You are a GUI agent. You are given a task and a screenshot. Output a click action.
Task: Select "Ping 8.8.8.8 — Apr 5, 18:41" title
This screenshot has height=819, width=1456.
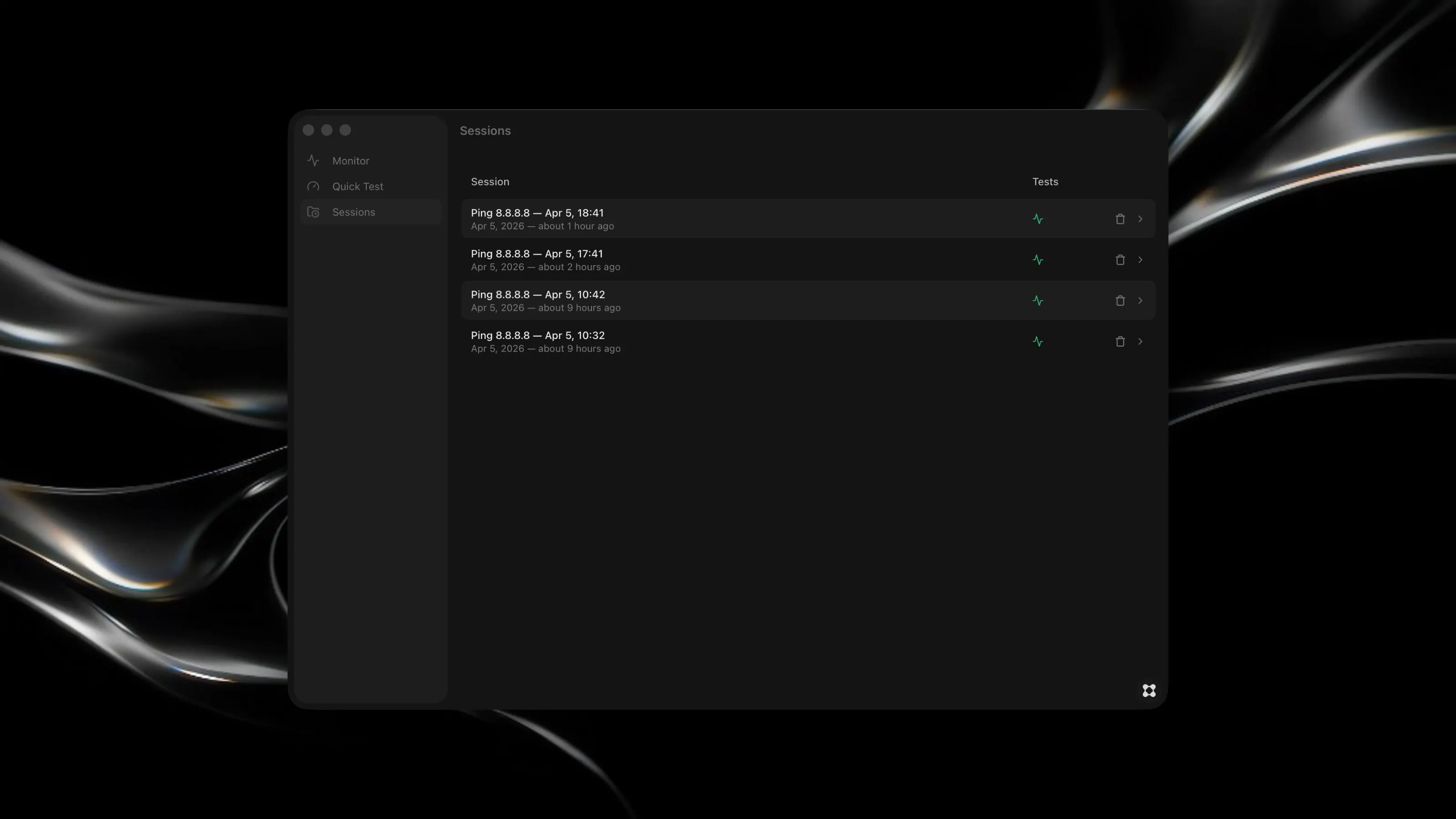pos(537,213)
